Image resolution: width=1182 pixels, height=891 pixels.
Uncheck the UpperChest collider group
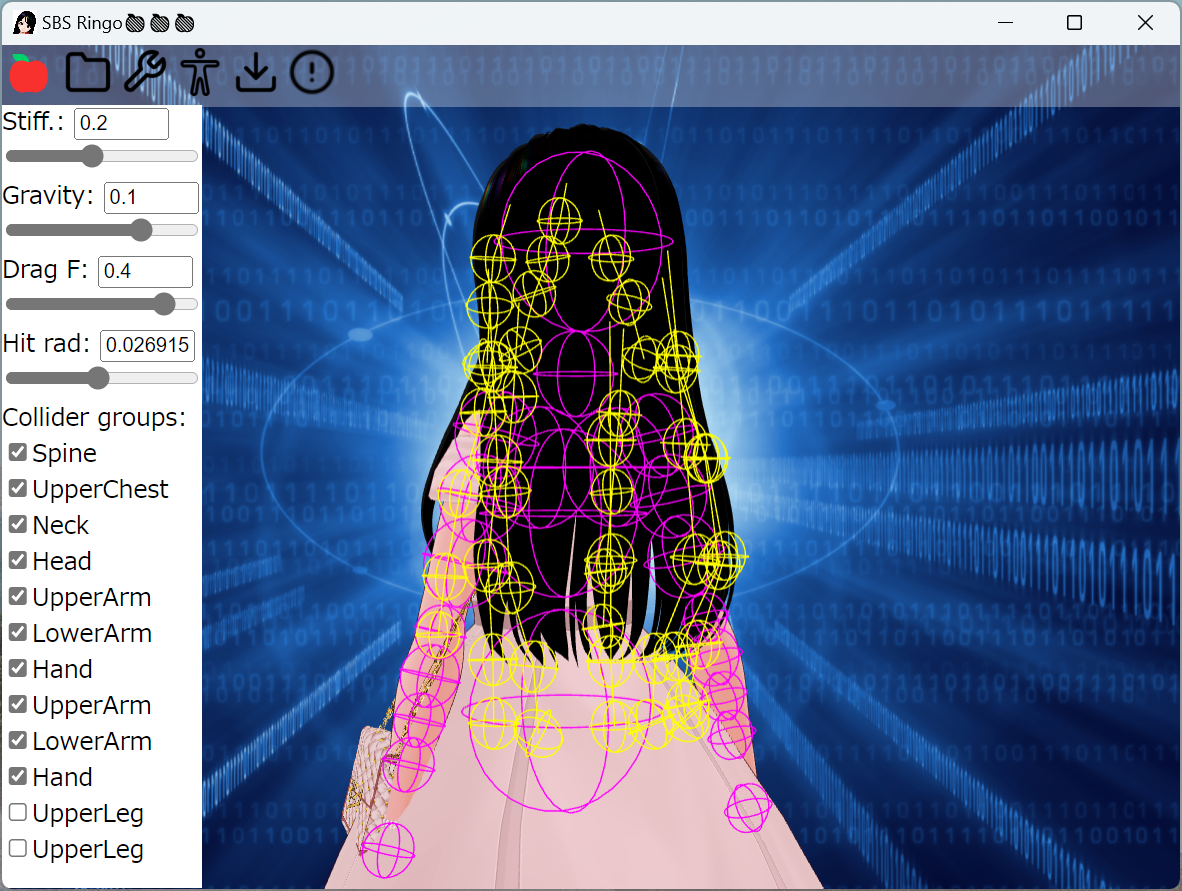[18, 488]
